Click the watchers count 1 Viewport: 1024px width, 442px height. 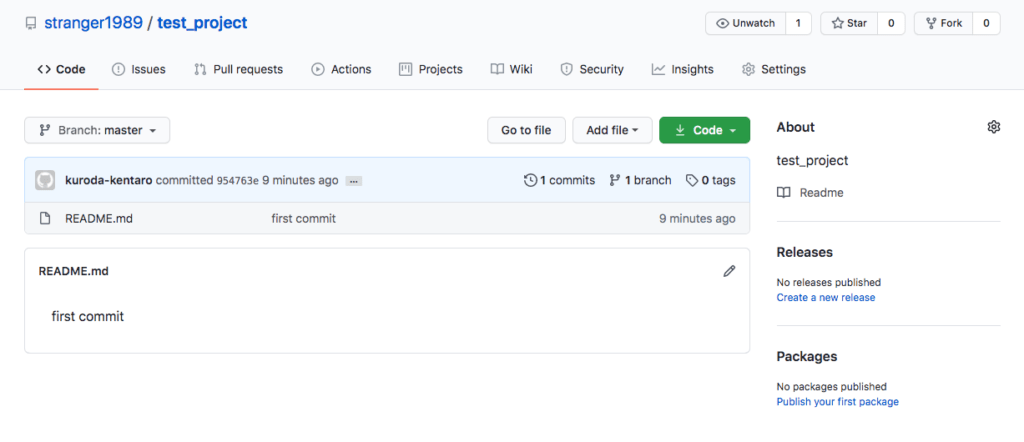(x=798, y=24)
